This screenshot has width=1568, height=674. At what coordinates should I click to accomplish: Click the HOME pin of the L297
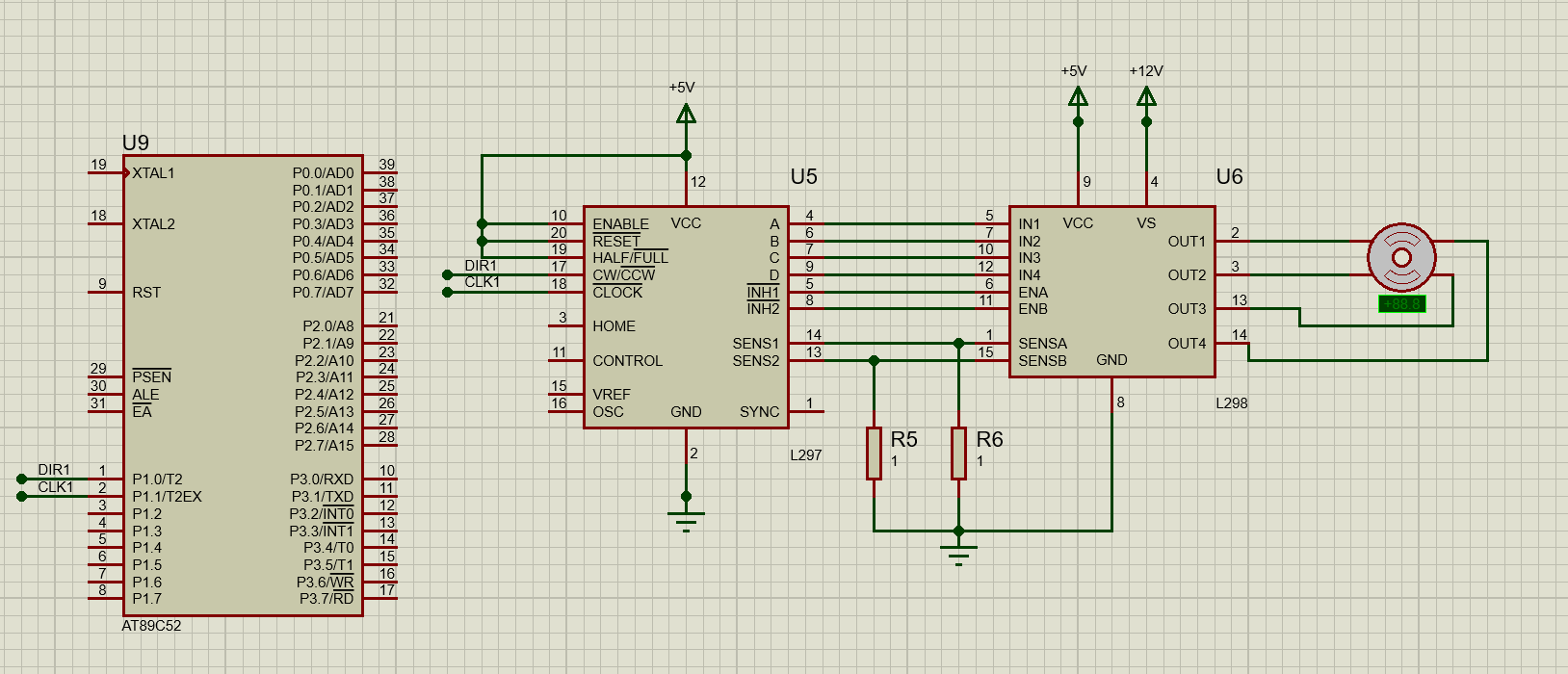[566, 326]
